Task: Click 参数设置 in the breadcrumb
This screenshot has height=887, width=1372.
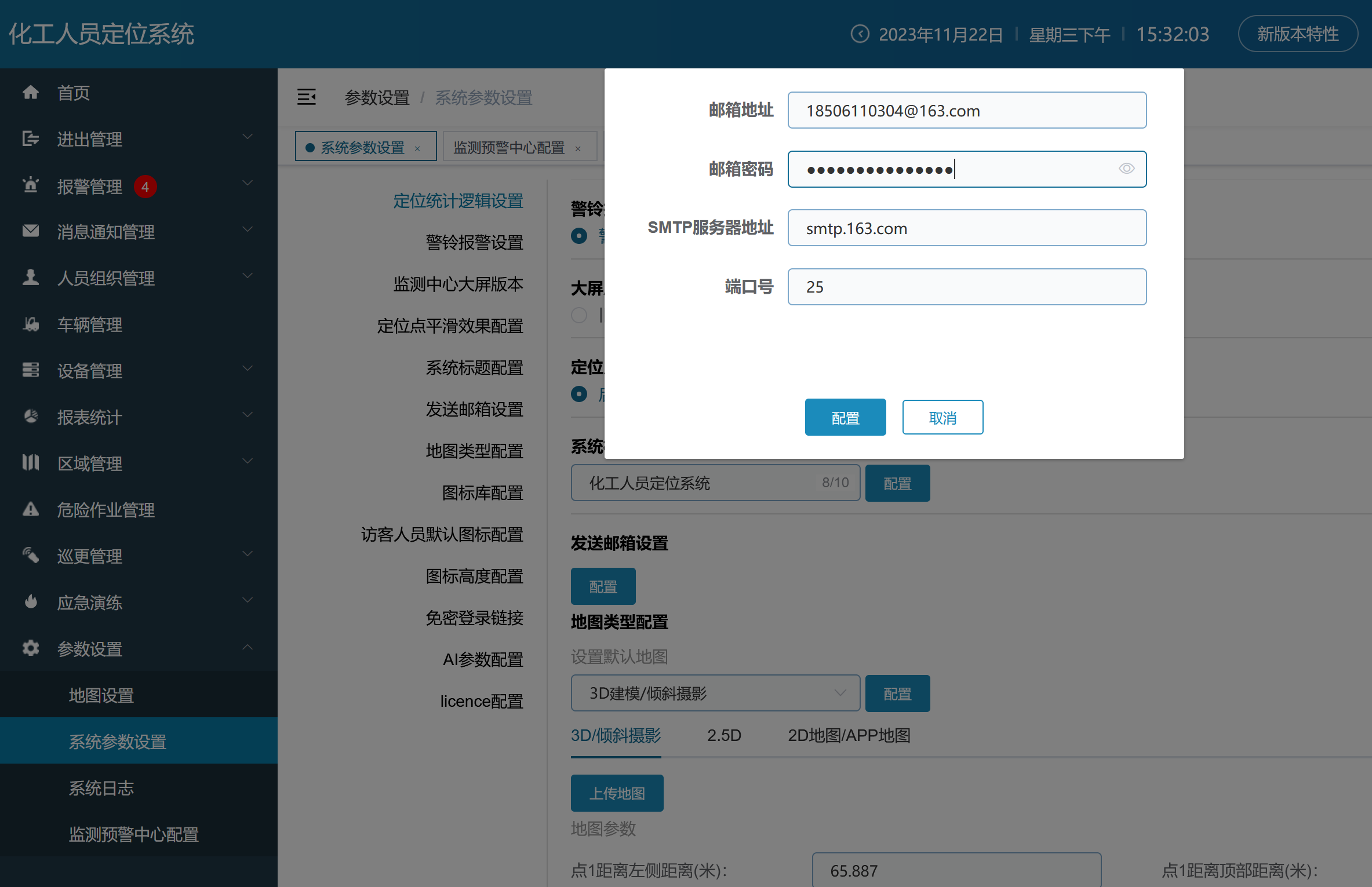Action: click(x=377, y=97)
